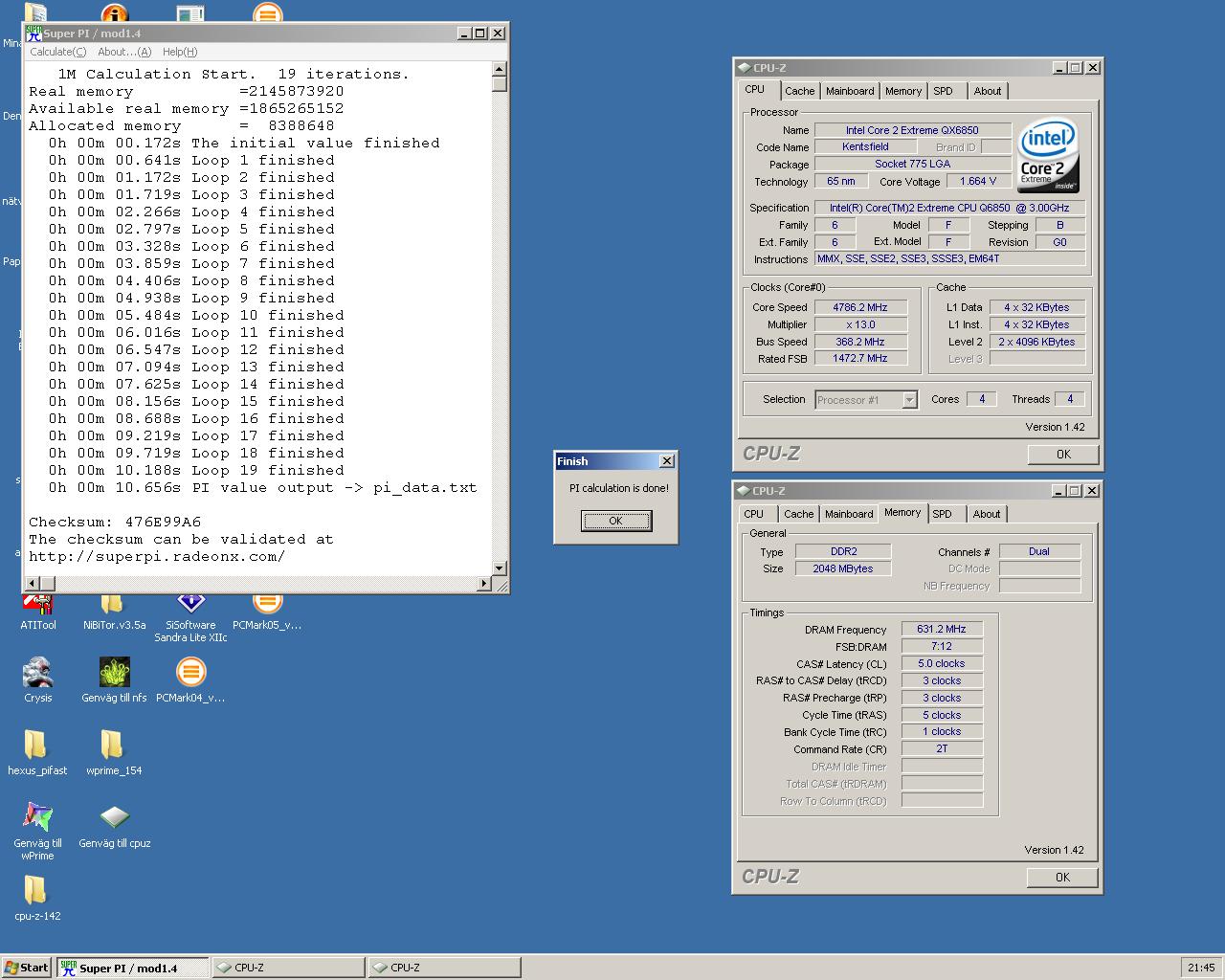Open the Calculate menu in Super PI

[57, 52]
